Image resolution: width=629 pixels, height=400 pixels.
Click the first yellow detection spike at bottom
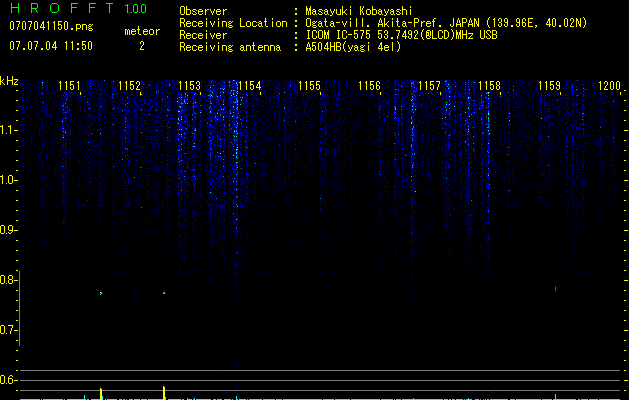pyautogui.click(x=101, y=394)
